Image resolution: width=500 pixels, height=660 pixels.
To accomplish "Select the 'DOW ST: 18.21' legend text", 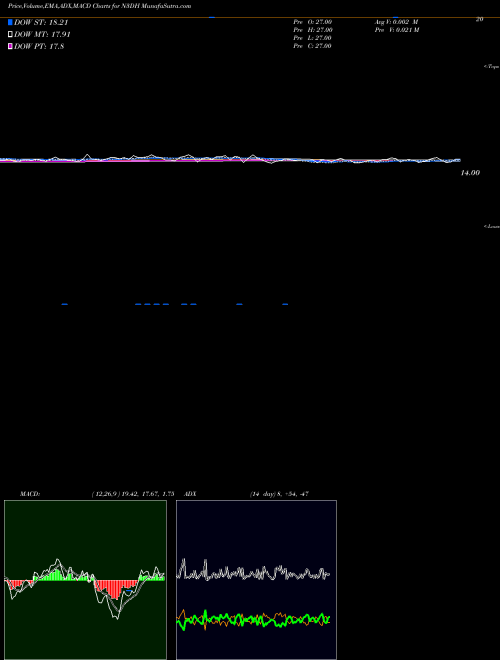I will pyautogui.click(x=41, y=22).
